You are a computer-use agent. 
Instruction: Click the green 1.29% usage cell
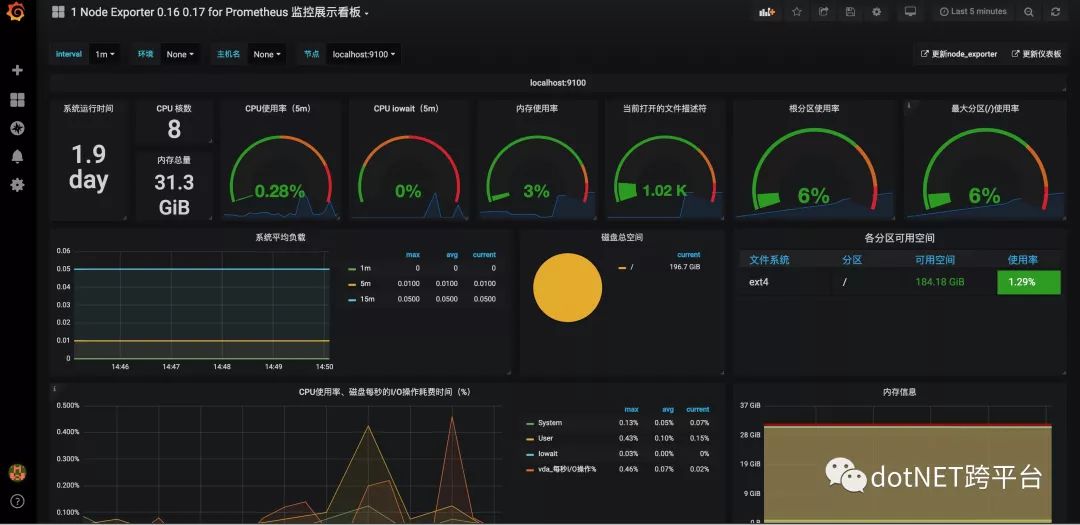point(1028,282)
